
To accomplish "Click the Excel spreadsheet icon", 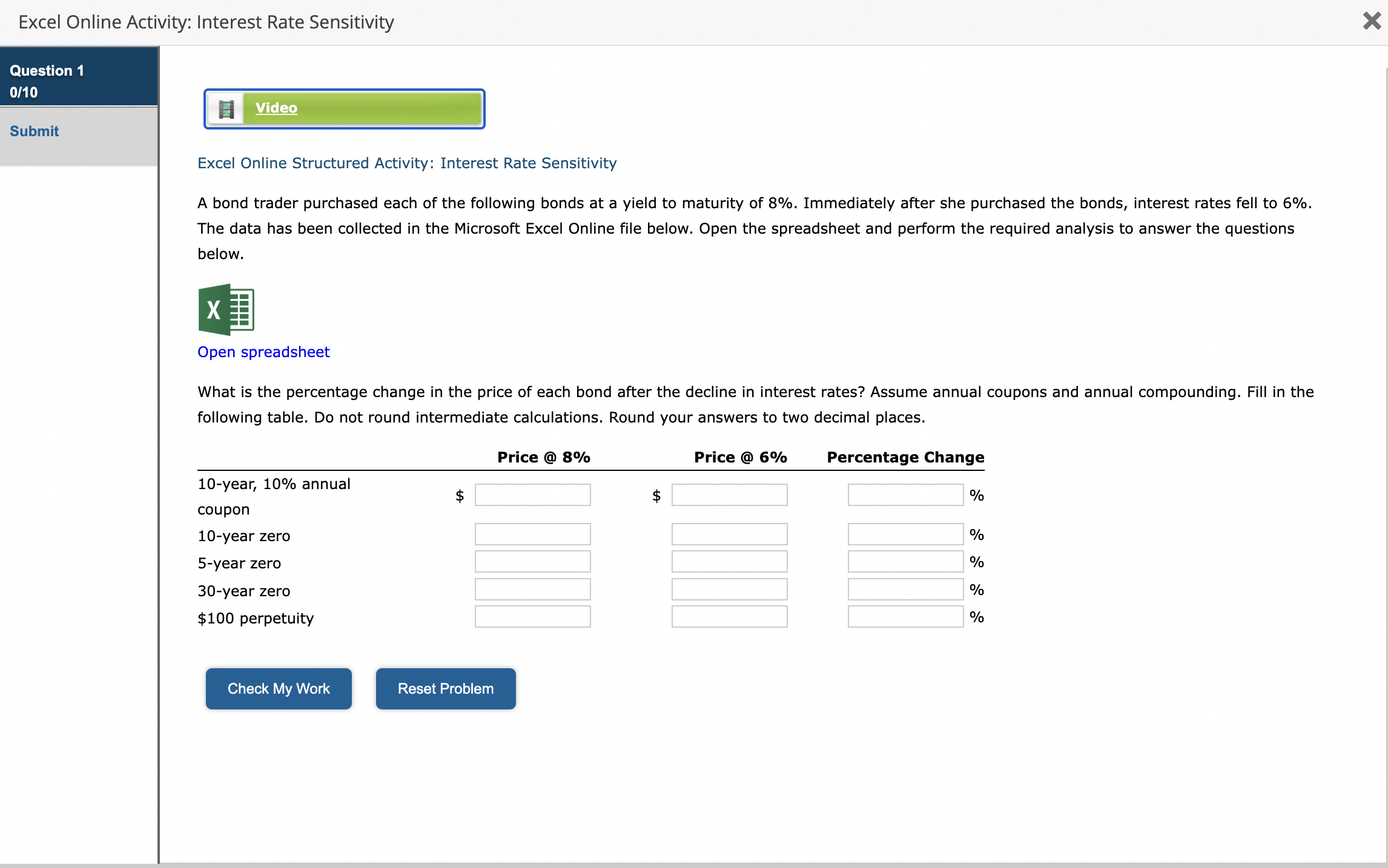I will [x=225, y=309].
